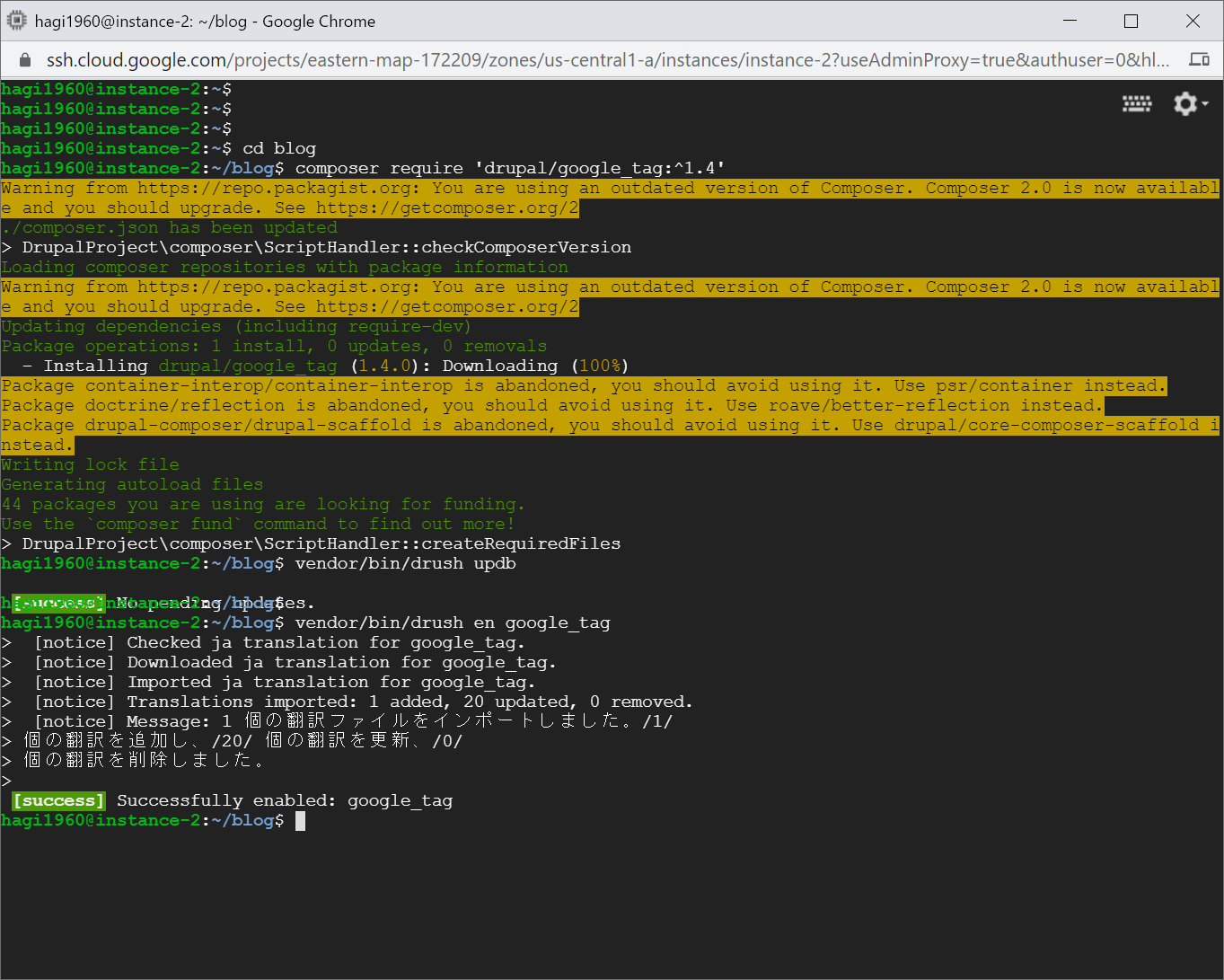Click the checkComposerVersion script line
The width and height of the screenshot is (1224, 980).
[316, 247]
